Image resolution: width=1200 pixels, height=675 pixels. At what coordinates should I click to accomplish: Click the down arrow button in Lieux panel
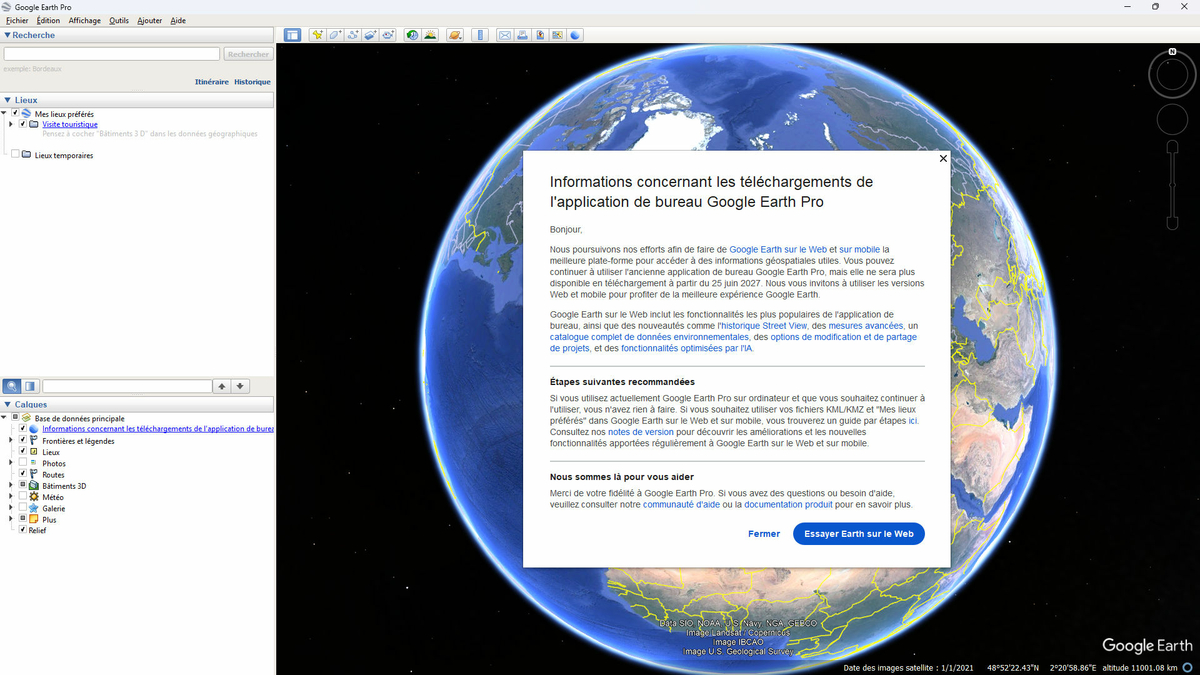coord(240,386)
